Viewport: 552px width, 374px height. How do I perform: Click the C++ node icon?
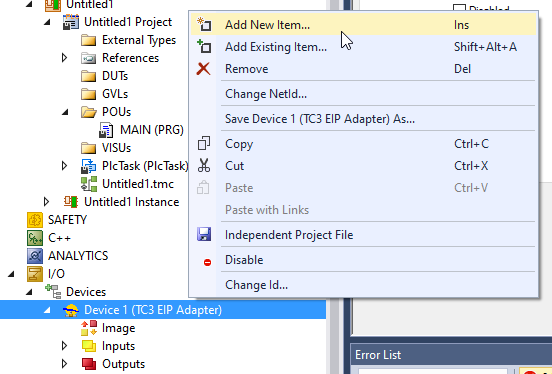pyautogui.click(x=34, y=238)
